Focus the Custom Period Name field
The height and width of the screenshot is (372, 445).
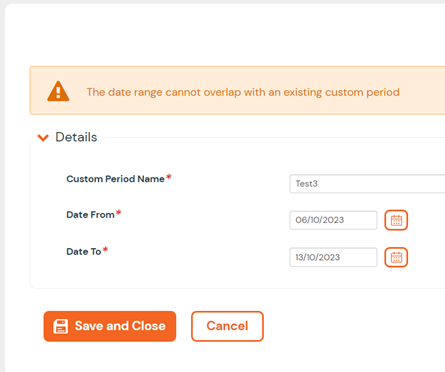click(367, 184)
